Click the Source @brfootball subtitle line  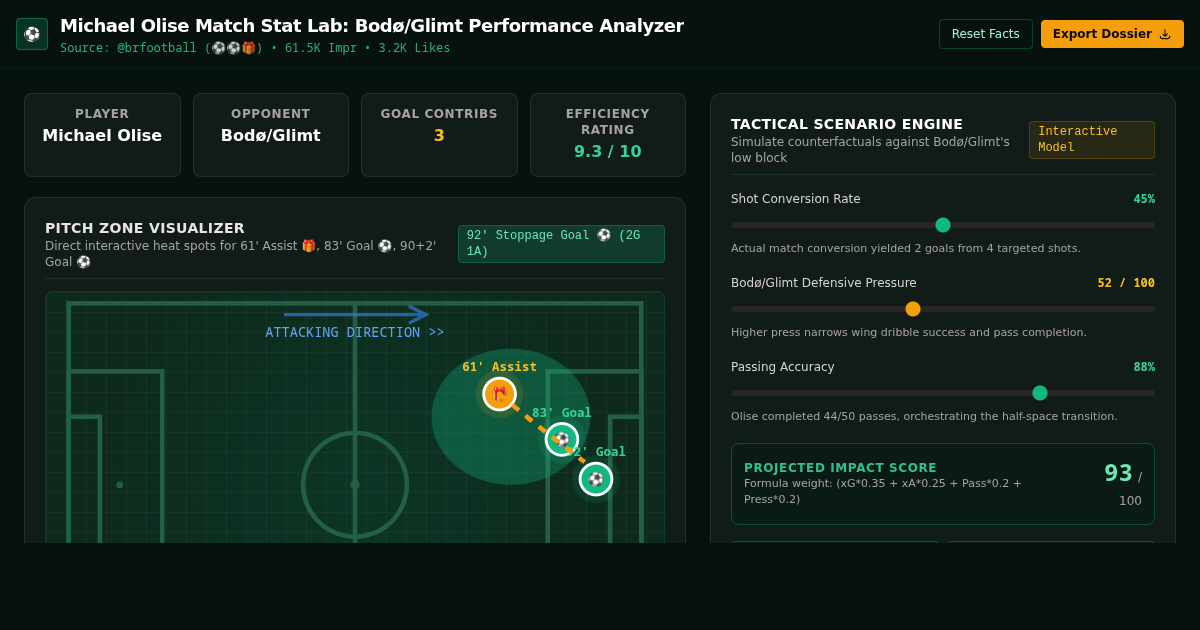click(255, 48)
